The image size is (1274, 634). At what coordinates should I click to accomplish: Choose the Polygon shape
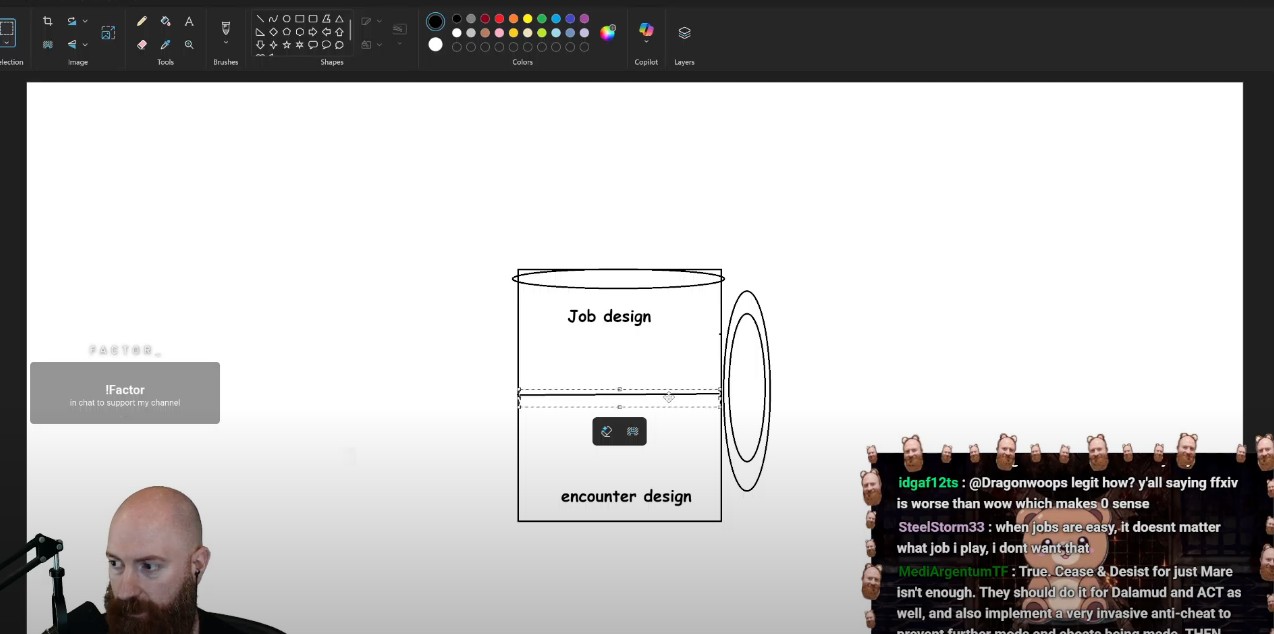(326, 19)
